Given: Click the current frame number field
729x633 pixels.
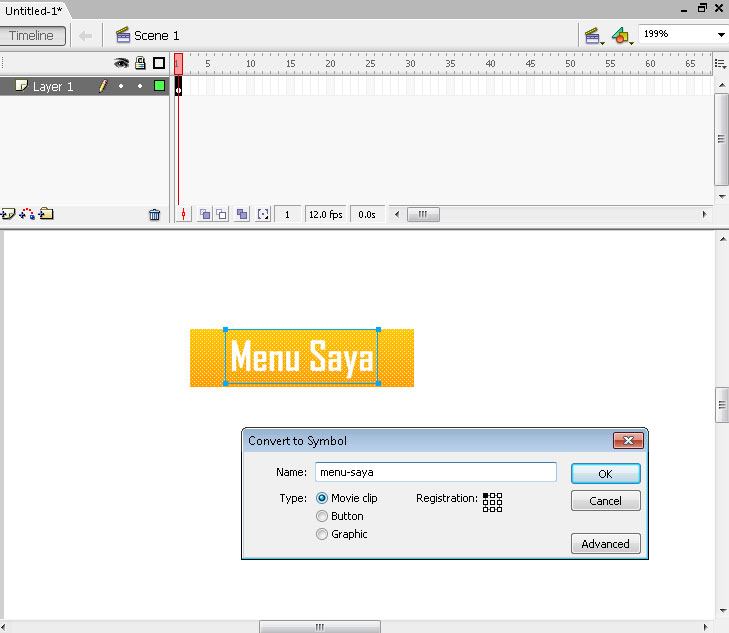Looking at the screenshot, I should coord(287,214).
